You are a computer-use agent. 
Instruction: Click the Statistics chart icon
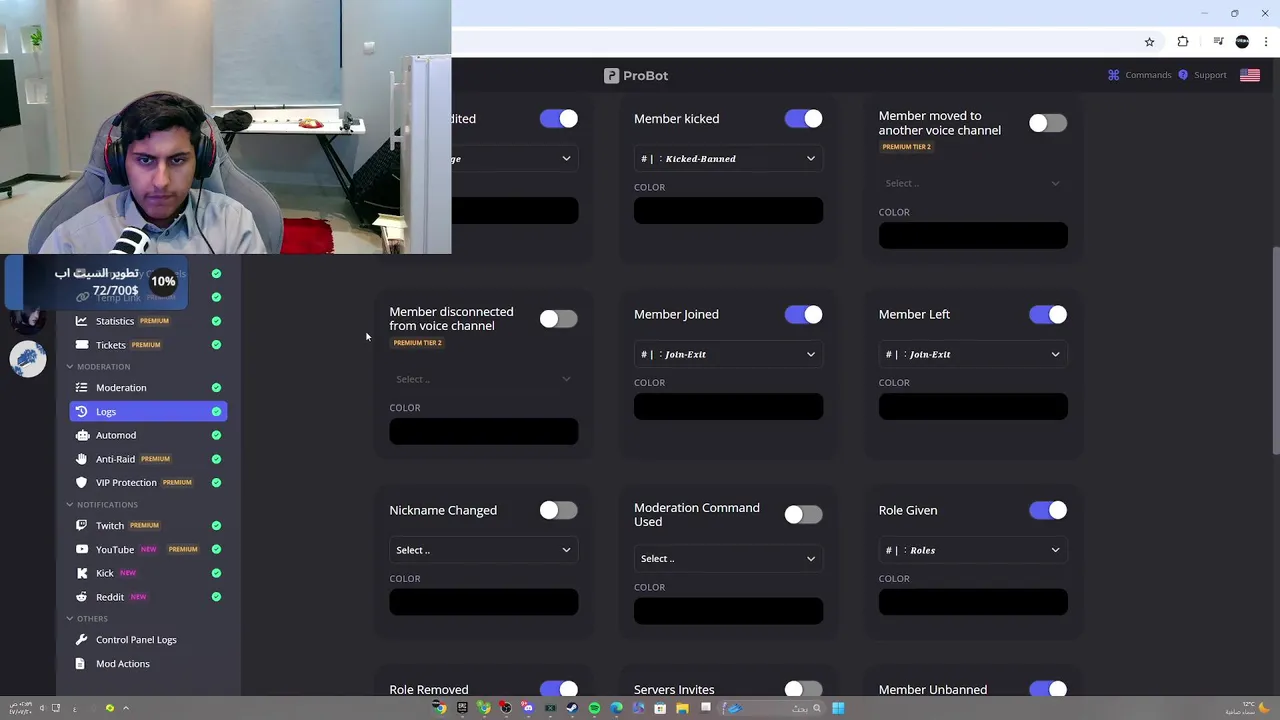pyautogui.click(x=81, y=321)
